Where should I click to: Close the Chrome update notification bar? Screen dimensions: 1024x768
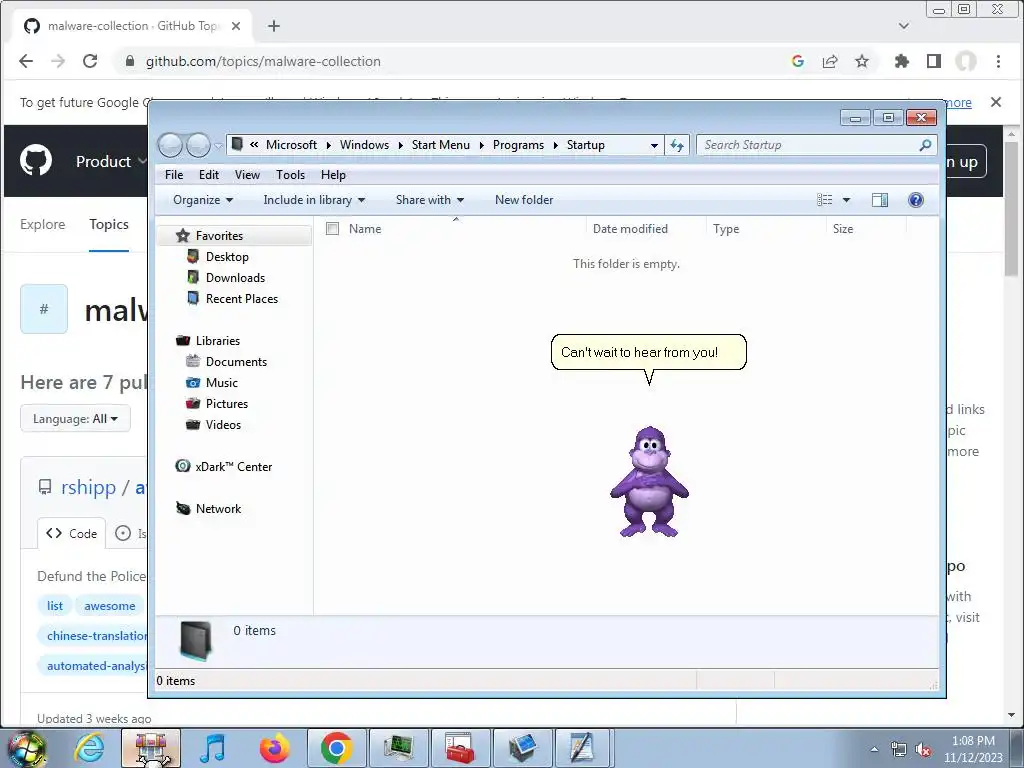tap(996, 102)
